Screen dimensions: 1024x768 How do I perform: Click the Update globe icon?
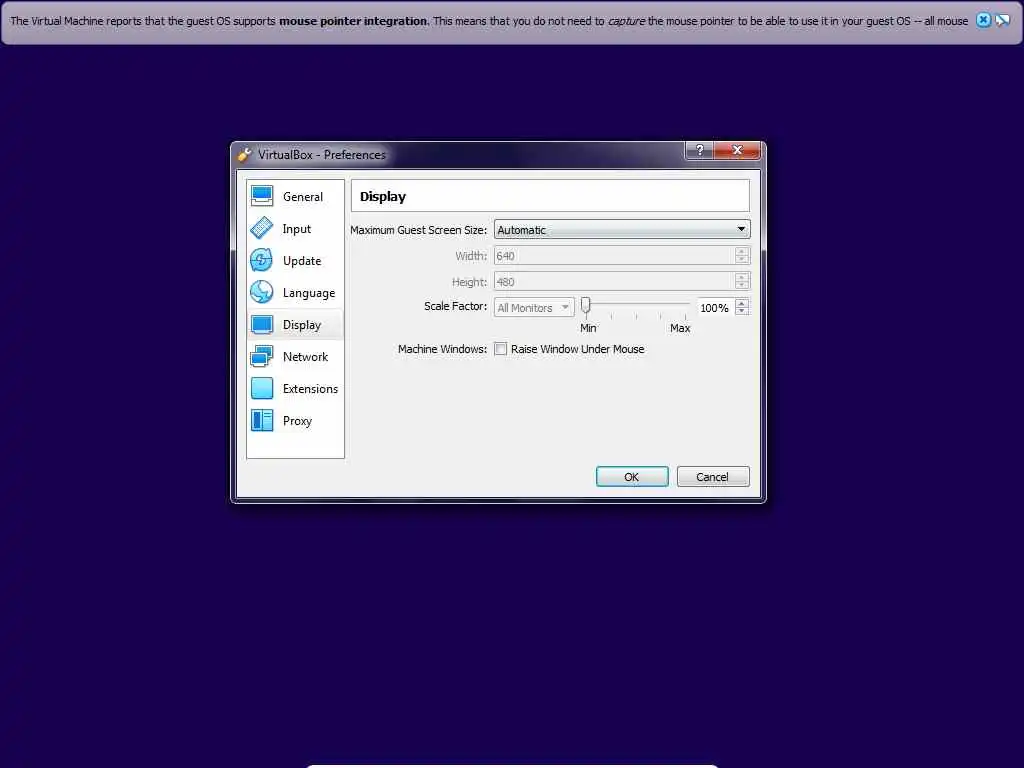coord(262,260)
